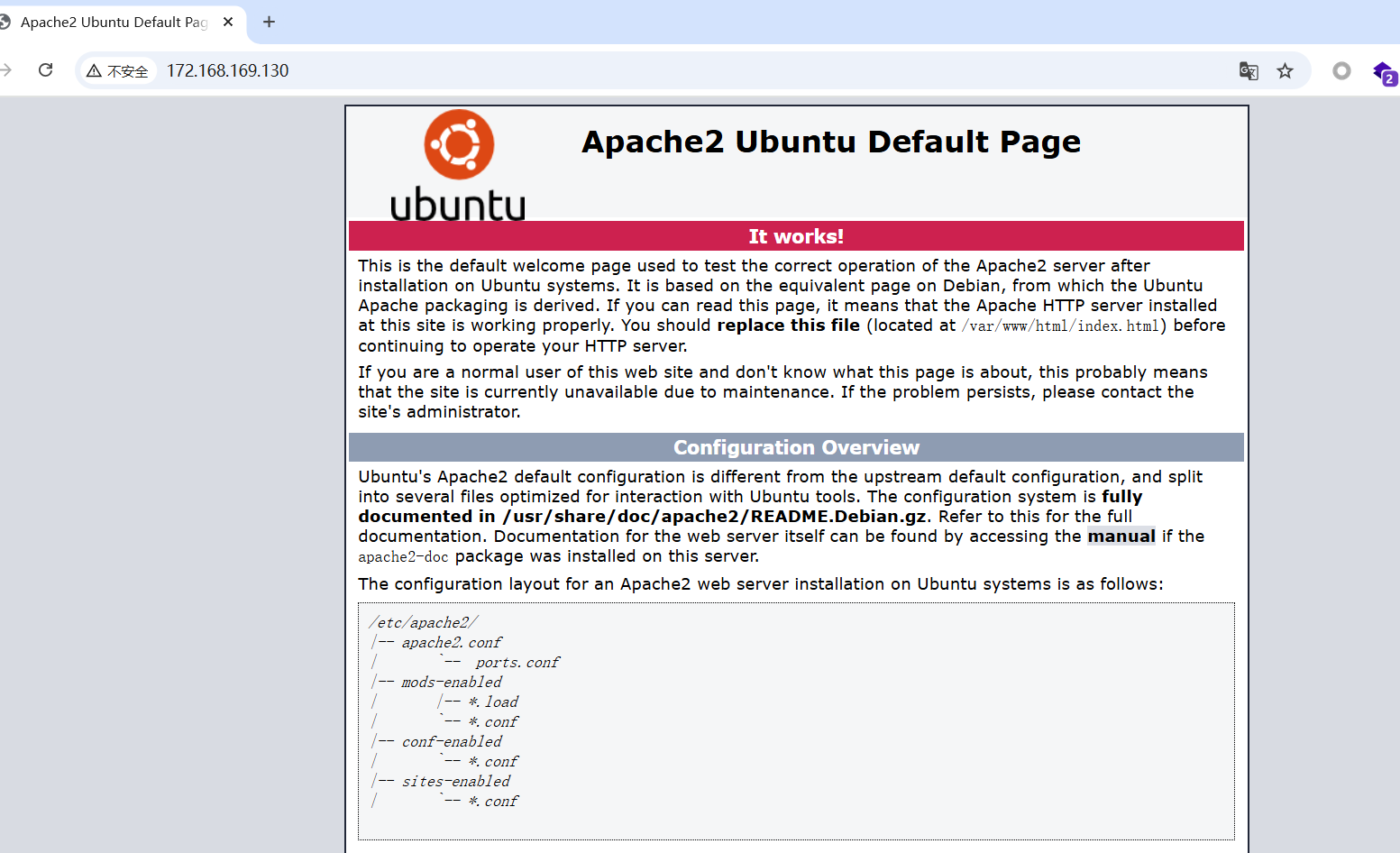This screenshot has width=1400, height=853.
Task: Bookmark this page with the star icon
Action: (1286, 70)
